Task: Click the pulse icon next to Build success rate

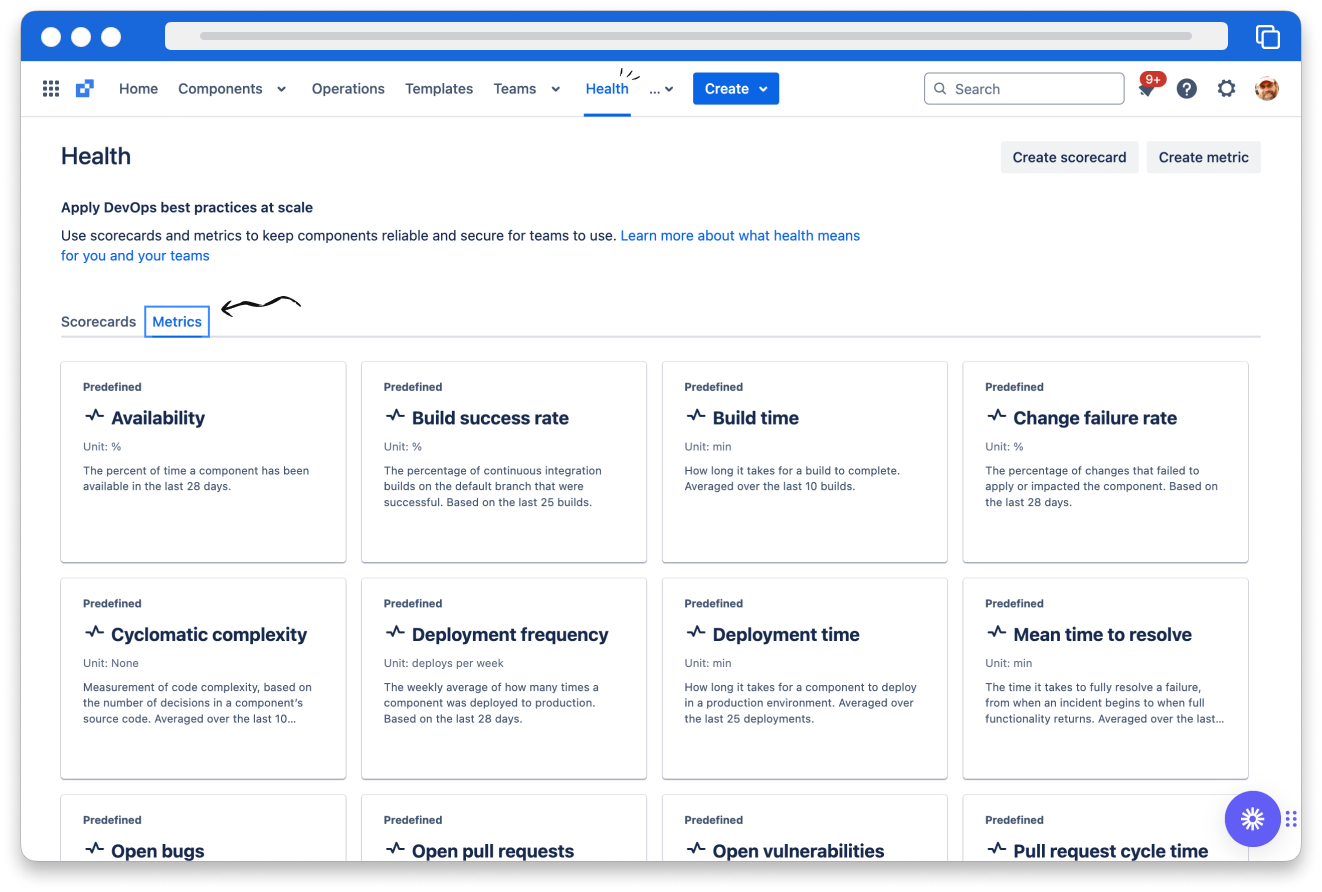Action: [x=395, y=416]
